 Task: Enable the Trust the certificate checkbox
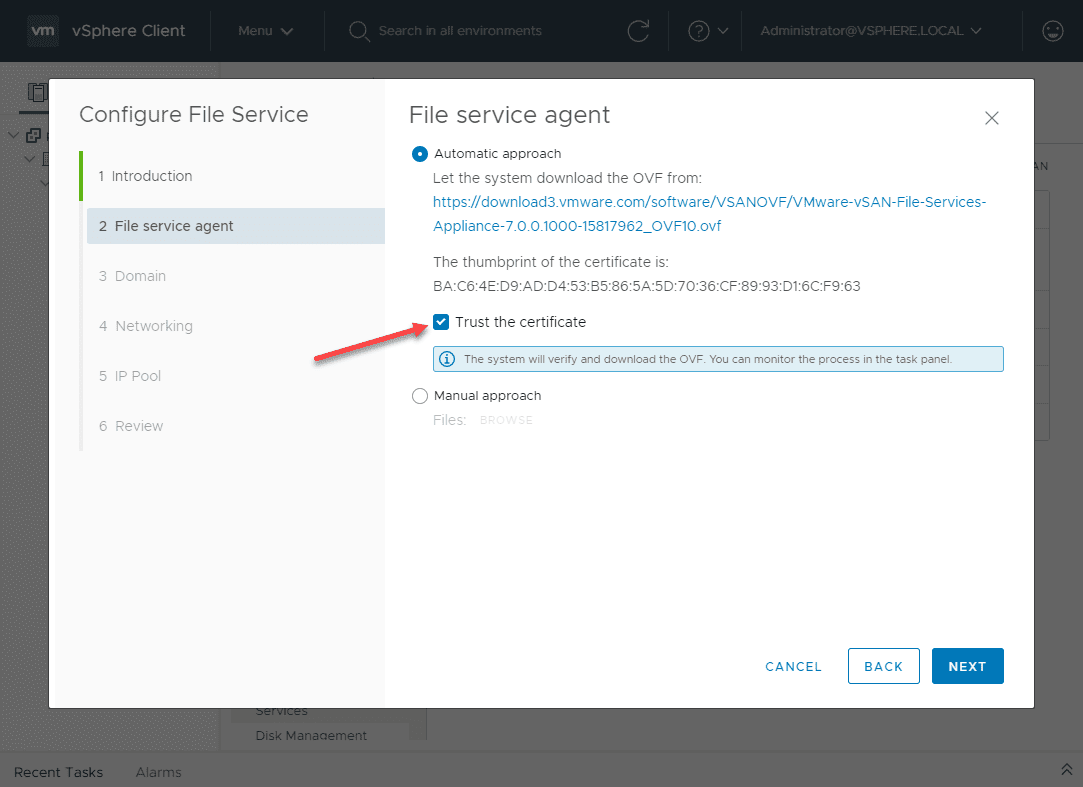point(441,322)
